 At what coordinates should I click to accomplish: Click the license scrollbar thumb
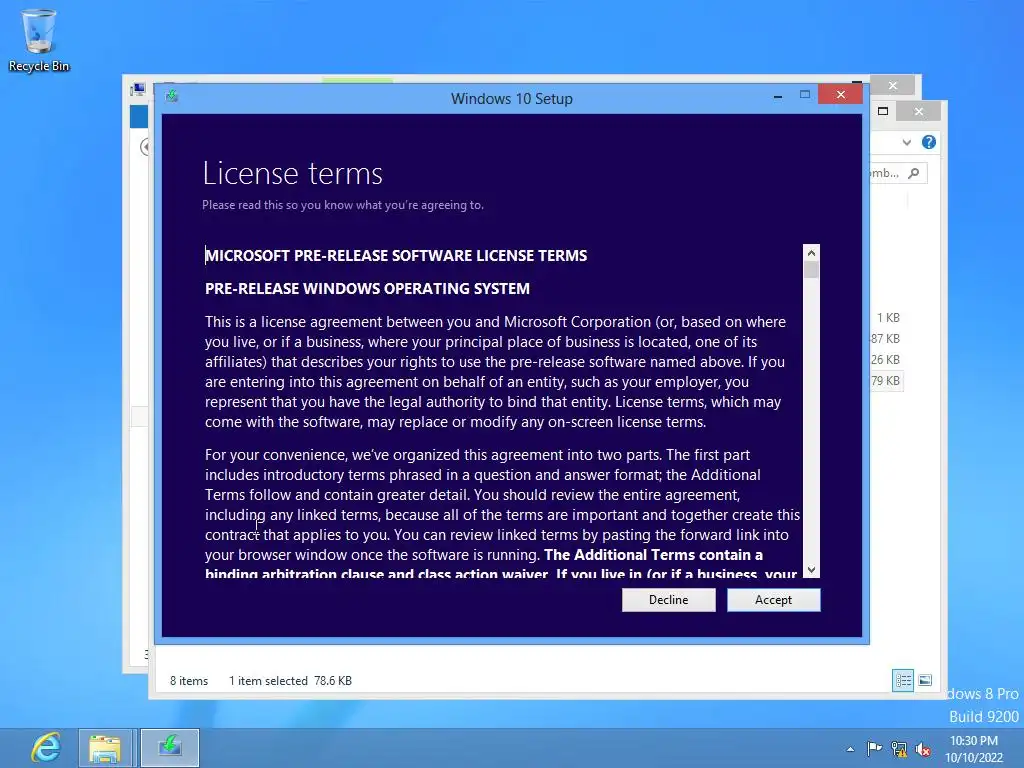[811, 270]
